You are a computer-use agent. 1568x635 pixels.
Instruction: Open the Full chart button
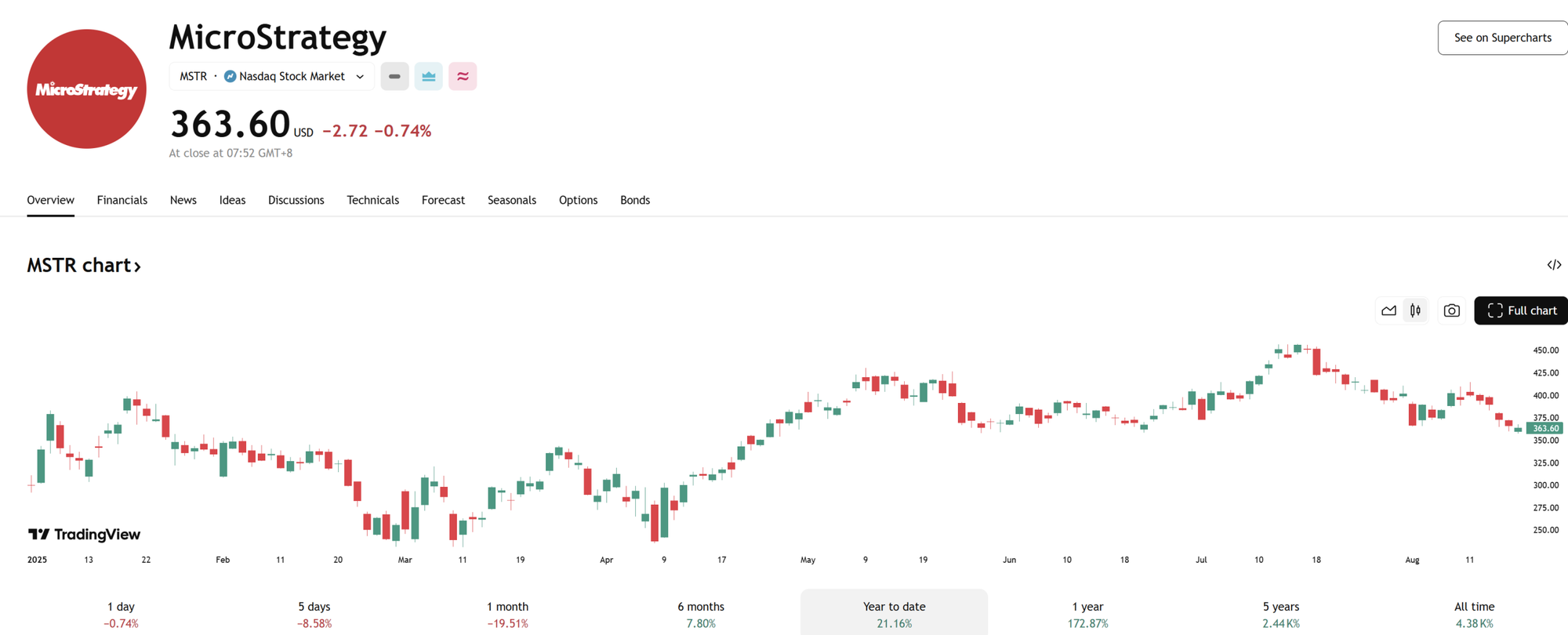1521,310
